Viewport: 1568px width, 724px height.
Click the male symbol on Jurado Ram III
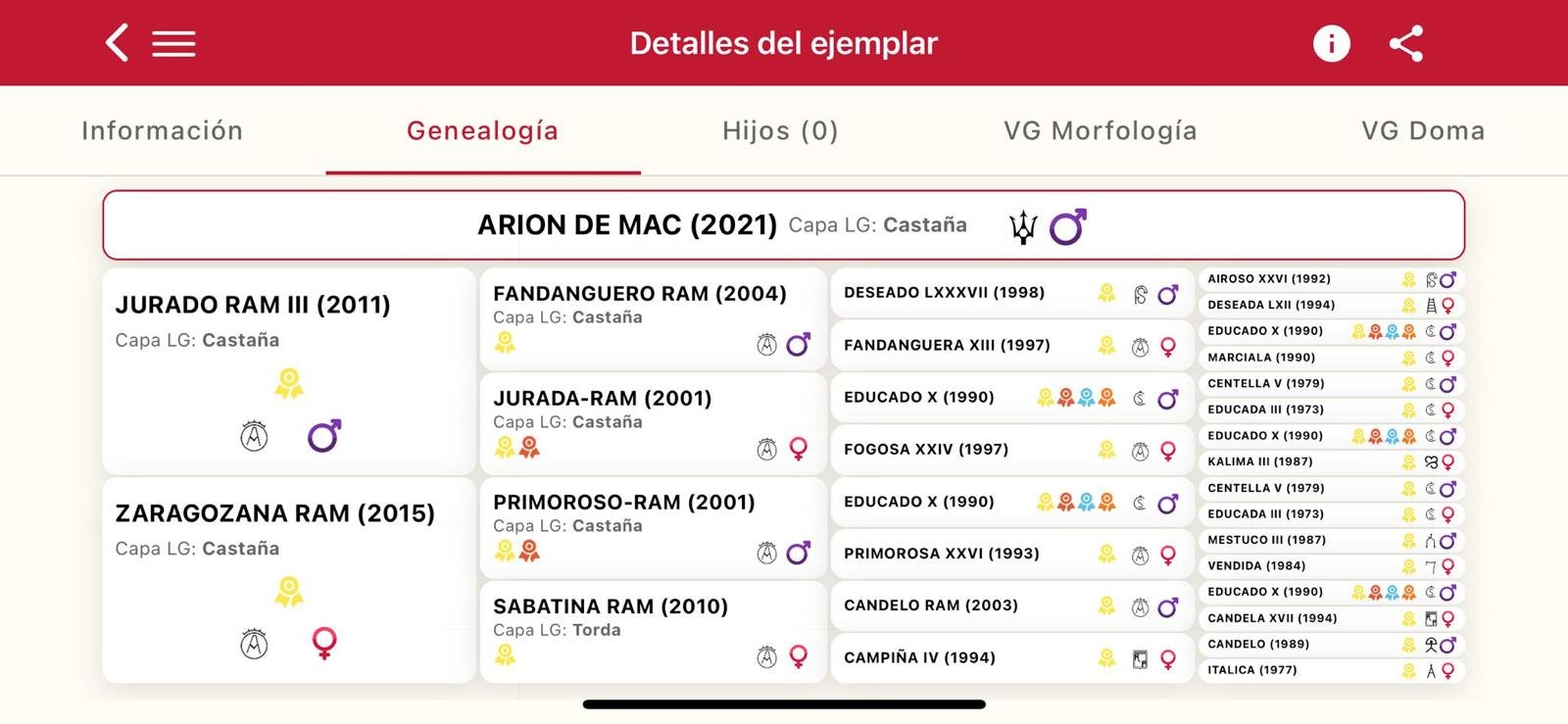[323, 436]
